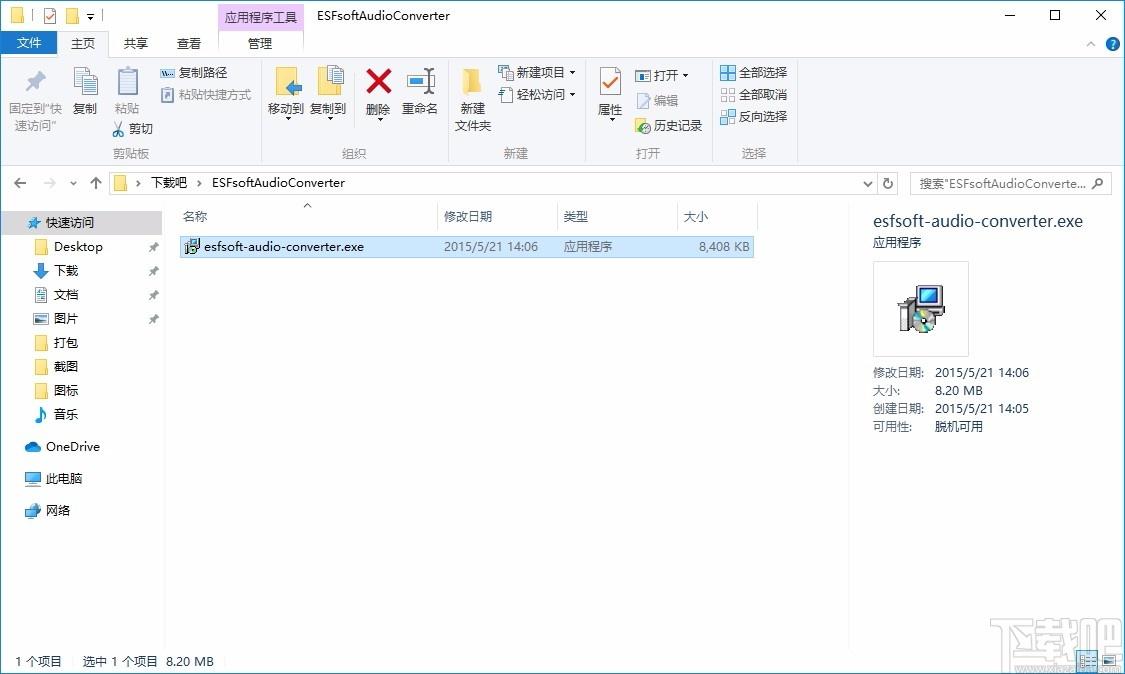The image size is (1125, 674).
Task: Open Documents (文档) in the sidebar
Action: 66,295
